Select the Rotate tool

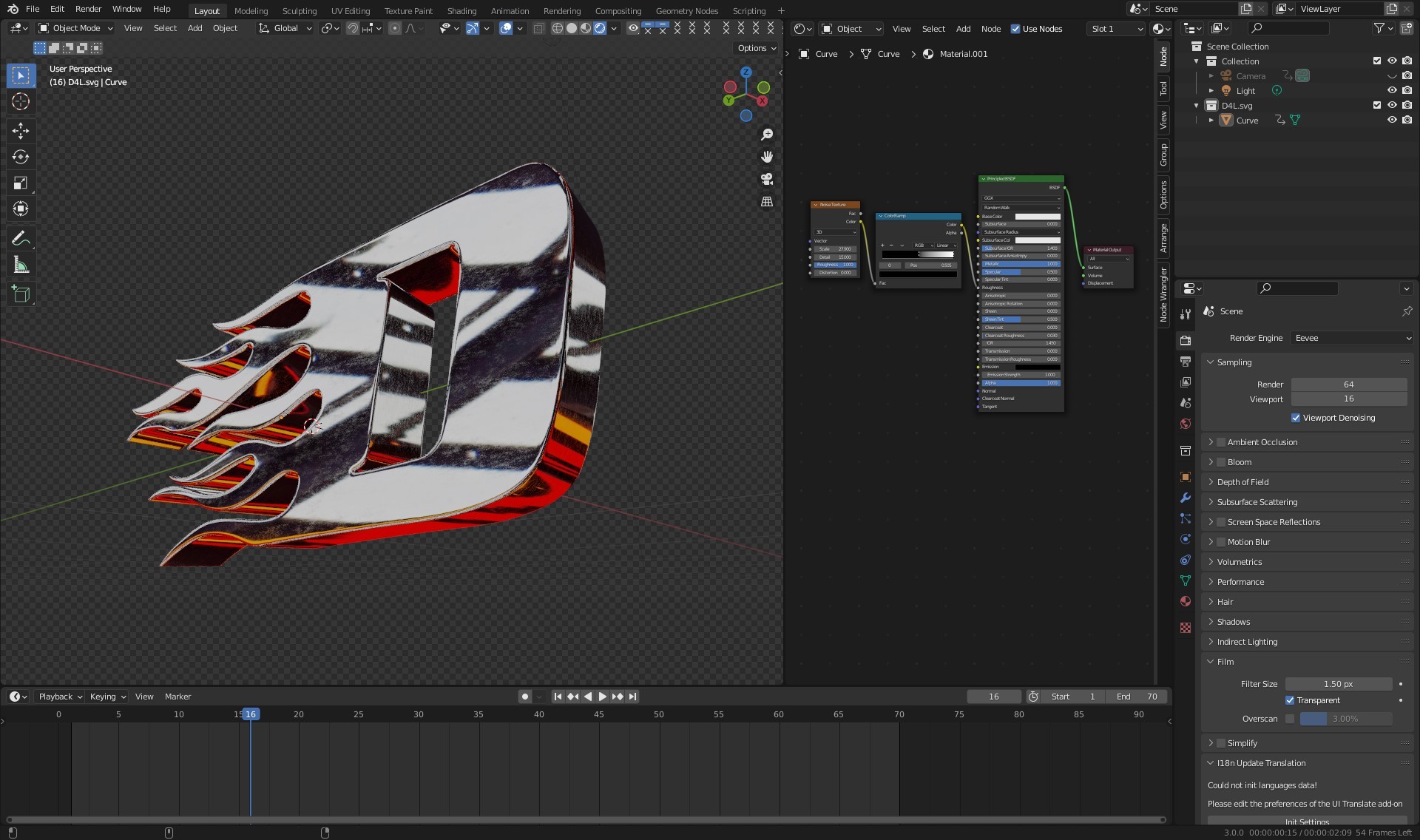point(21,157)
